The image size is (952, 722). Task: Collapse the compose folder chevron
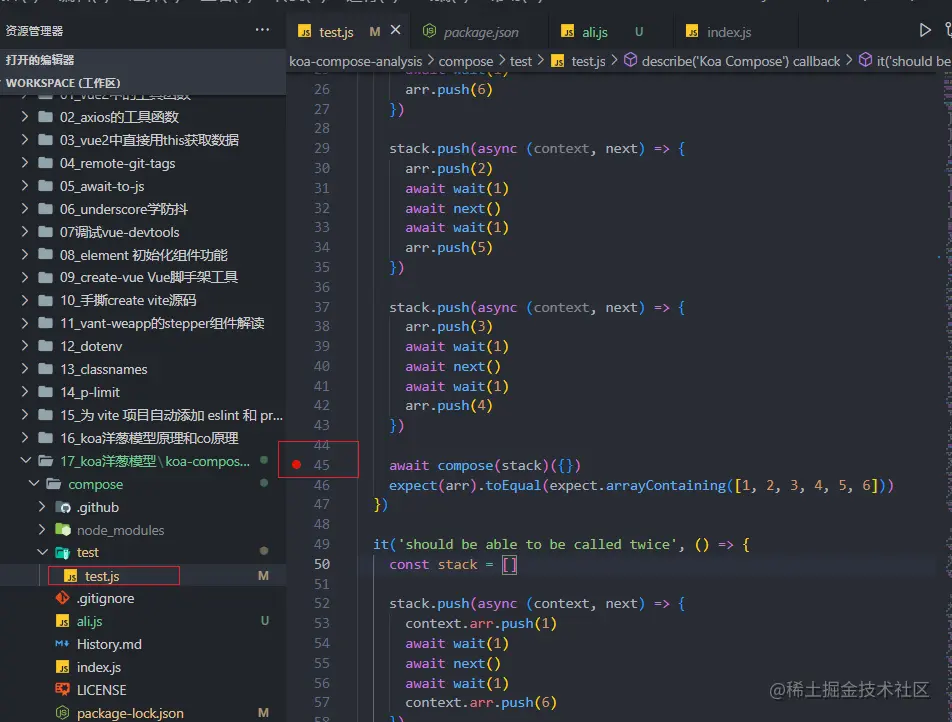[34, 483]
